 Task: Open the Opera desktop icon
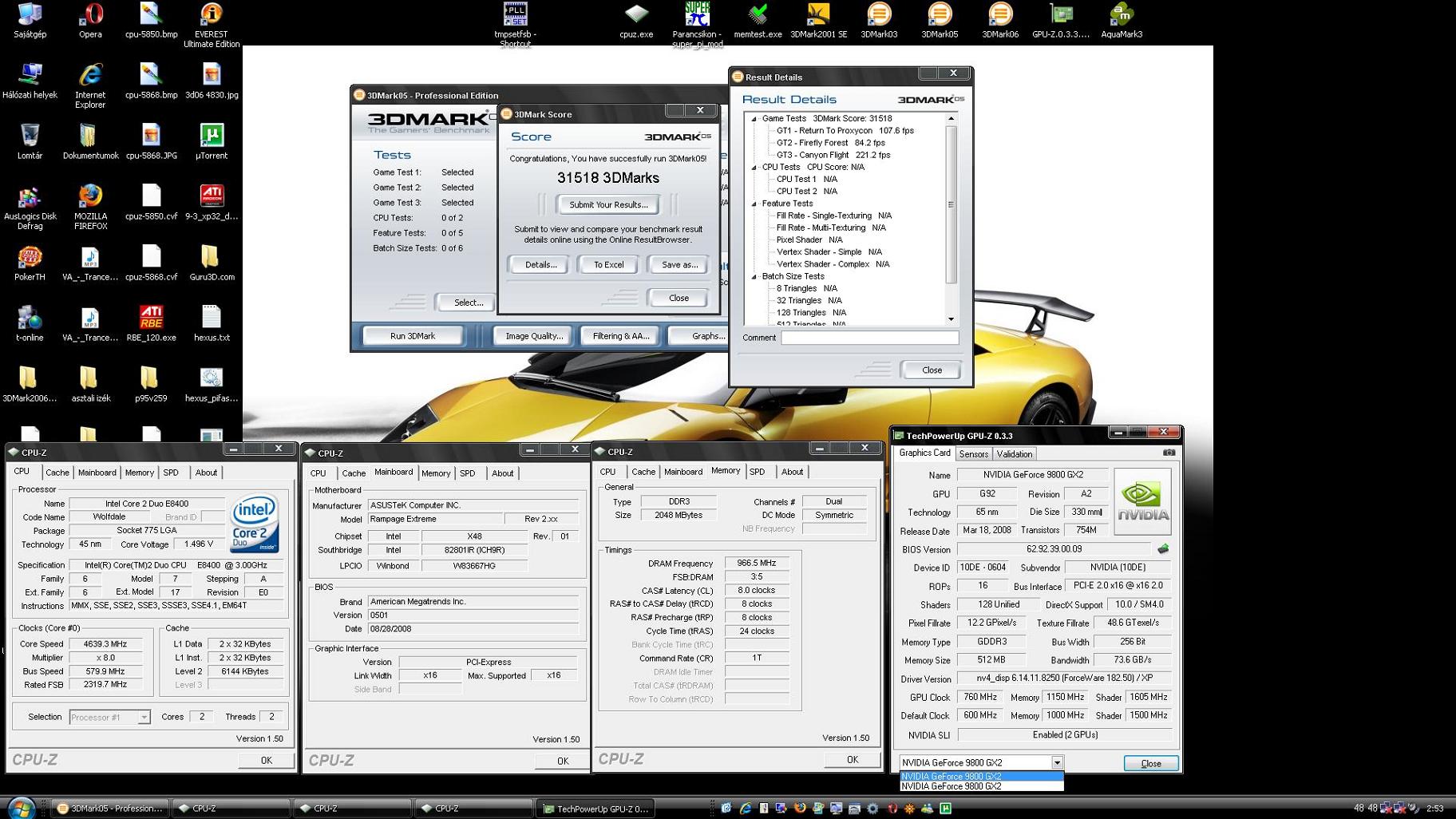(x=90, y=20)
